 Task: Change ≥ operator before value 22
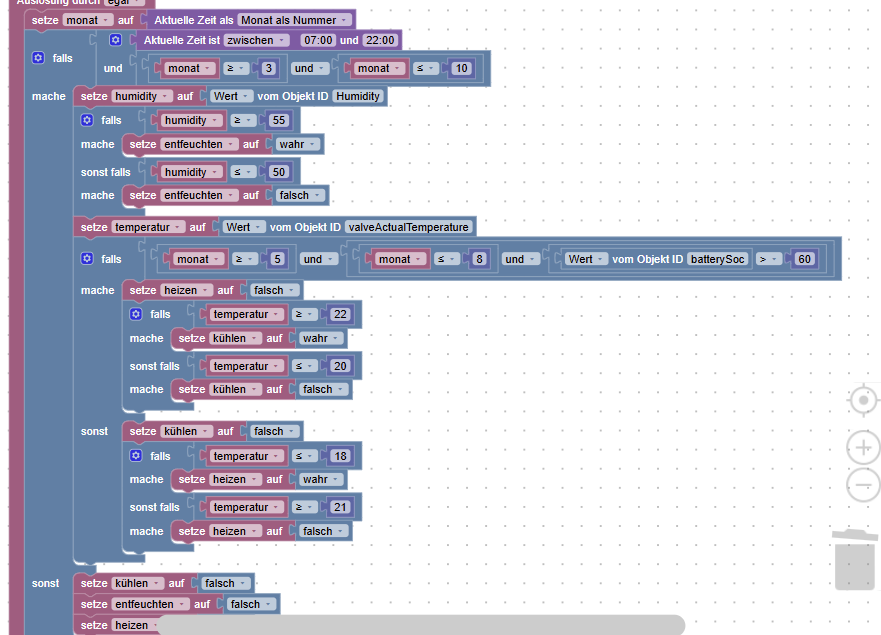(305, 314)
